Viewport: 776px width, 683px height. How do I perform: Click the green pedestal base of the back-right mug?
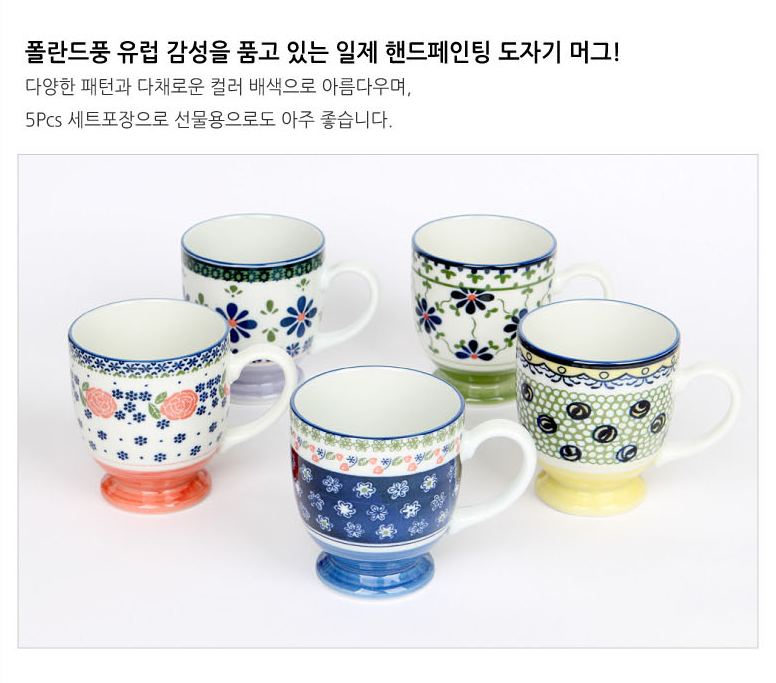tap(475, 384)
